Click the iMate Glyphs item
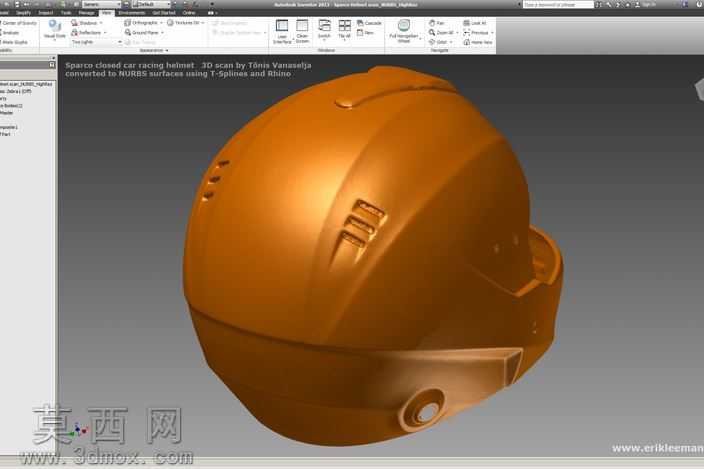 pyautogui.click(x=14, y=42)
